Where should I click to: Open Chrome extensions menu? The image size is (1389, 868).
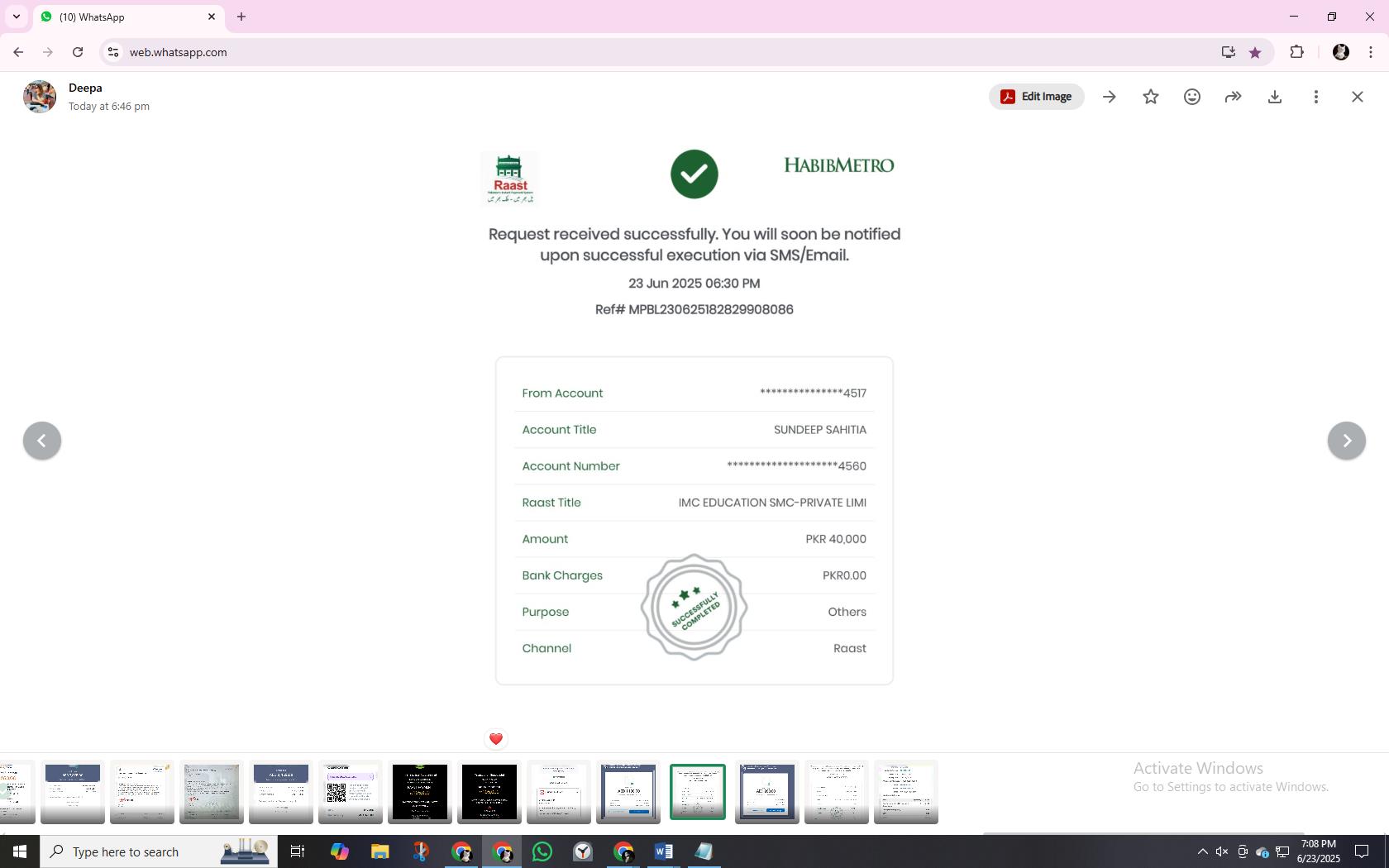[x=1296, y=52]
